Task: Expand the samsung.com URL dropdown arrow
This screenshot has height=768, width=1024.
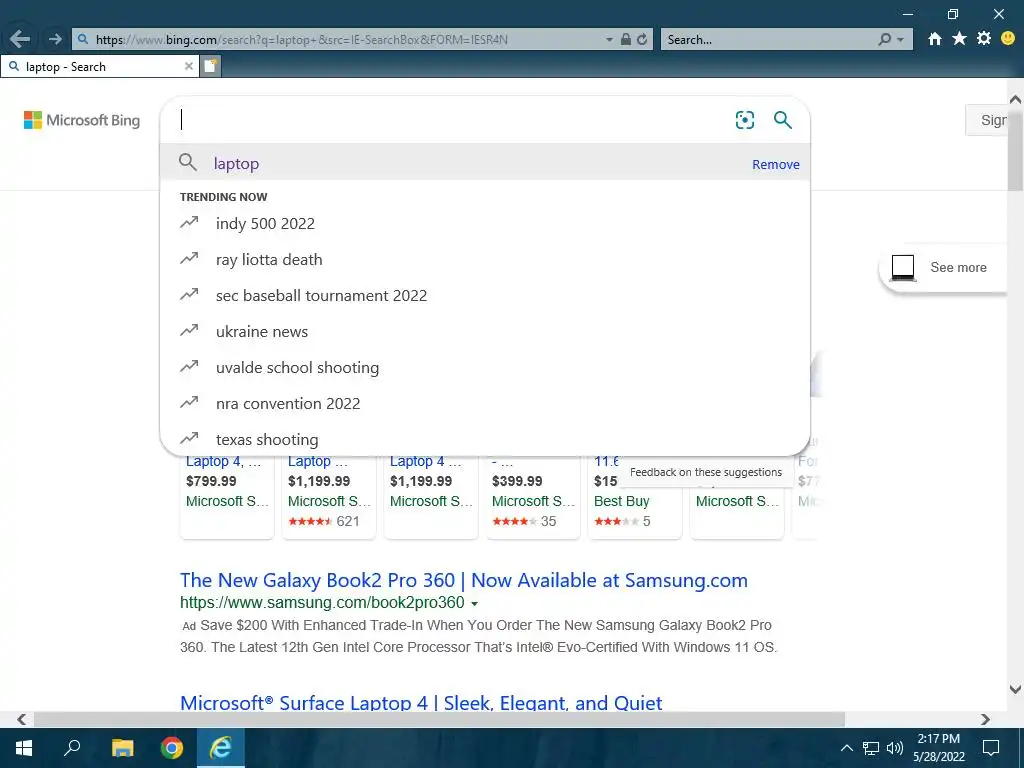Action: pos(475,603)
